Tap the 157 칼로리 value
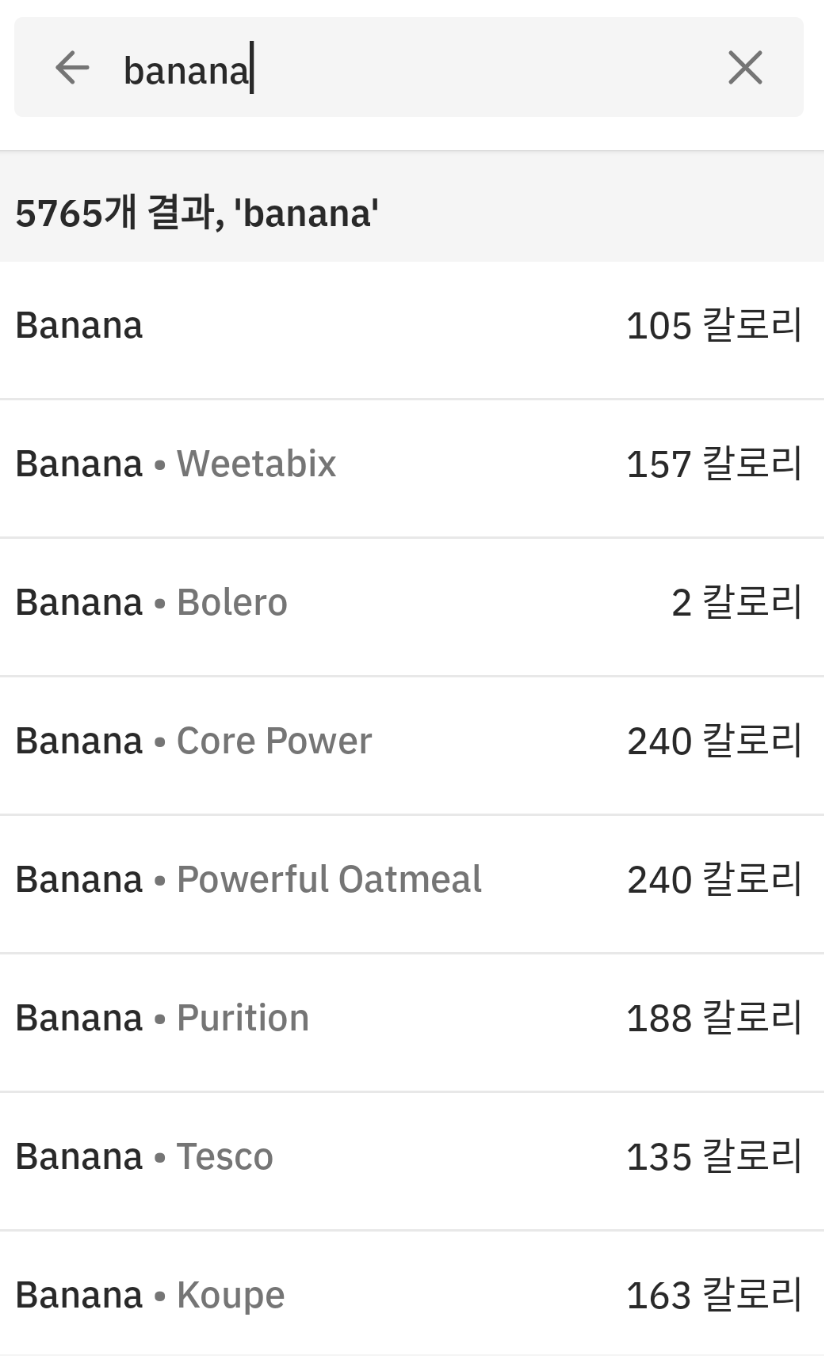Image resolution: width=824 pixels, height=1356 pixels. (714, 464)
